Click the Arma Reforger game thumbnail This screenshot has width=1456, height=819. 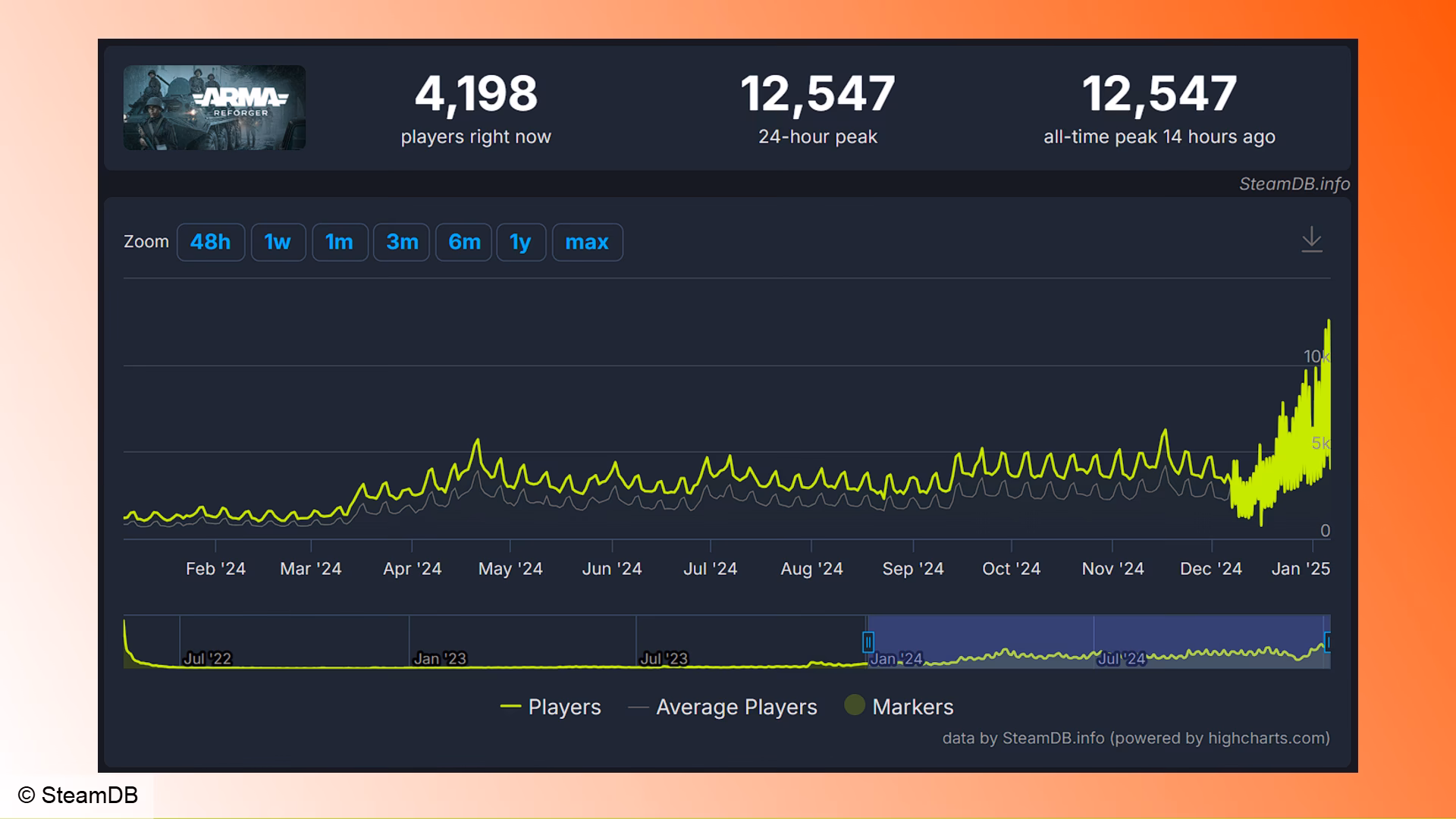pos(215,108)
